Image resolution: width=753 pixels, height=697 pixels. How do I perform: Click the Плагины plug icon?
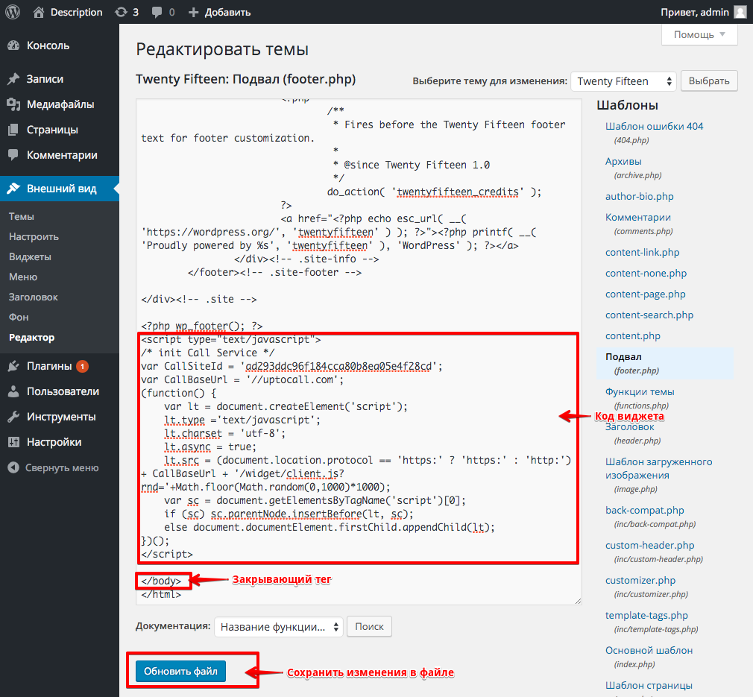click(13, 367)
